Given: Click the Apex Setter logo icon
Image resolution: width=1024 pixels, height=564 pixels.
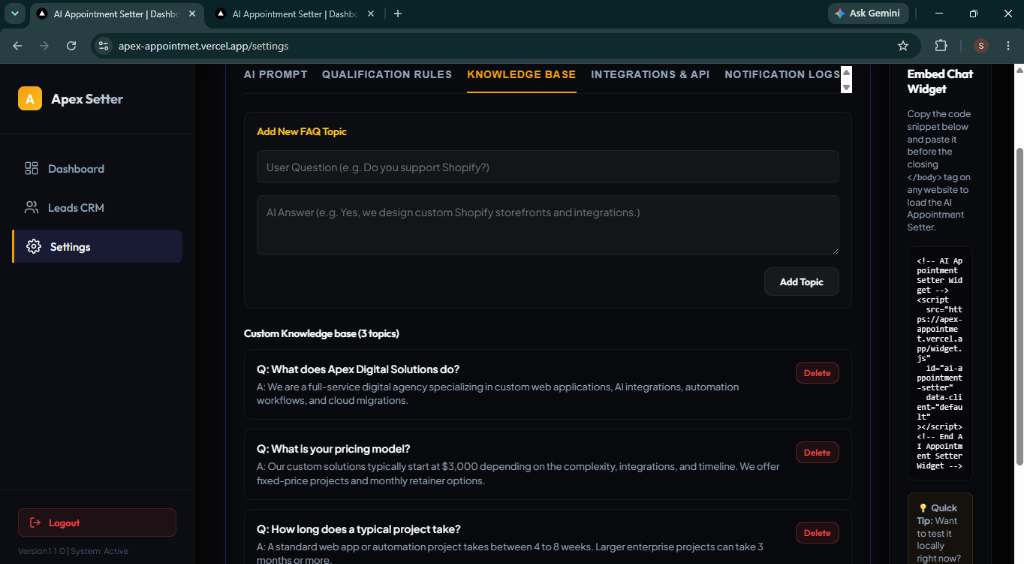Looking at the screenshot, I should tap(30, 99).
